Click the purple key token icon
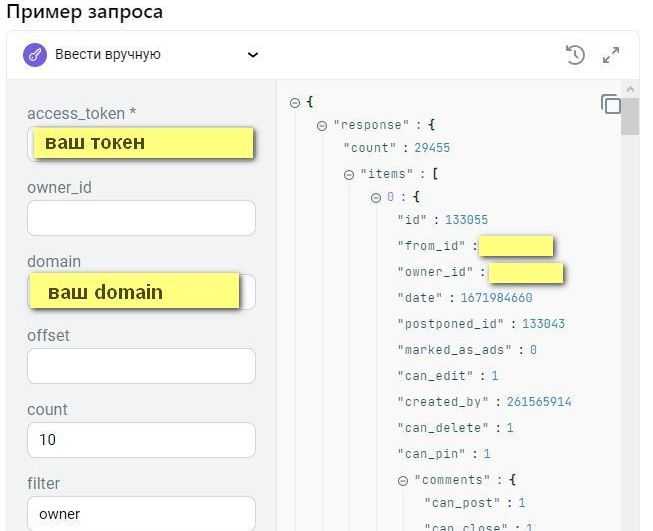 [x=35, y=55]
